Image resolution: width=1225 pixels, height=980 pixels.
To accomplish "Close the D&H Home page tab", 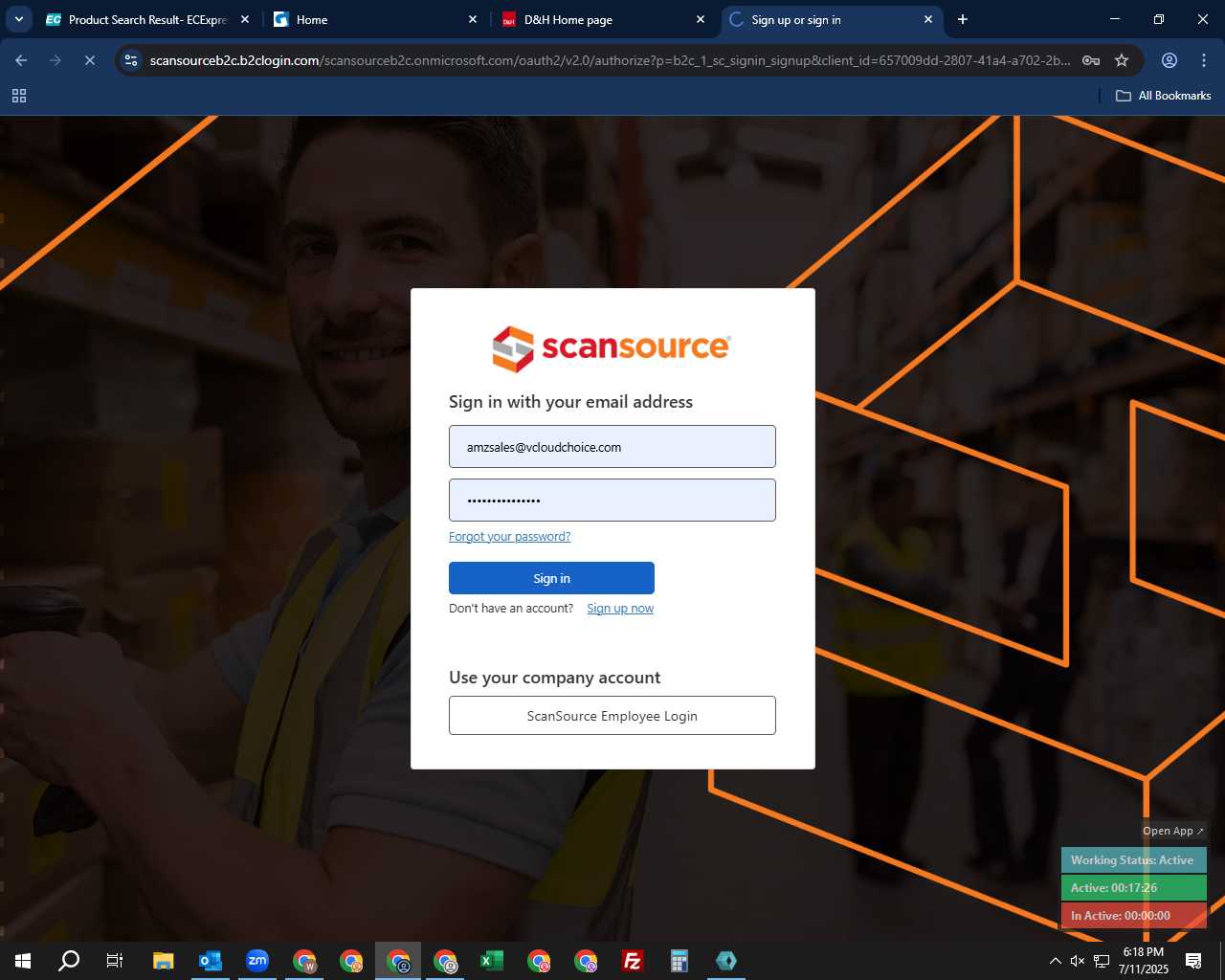I will (701, 19).
